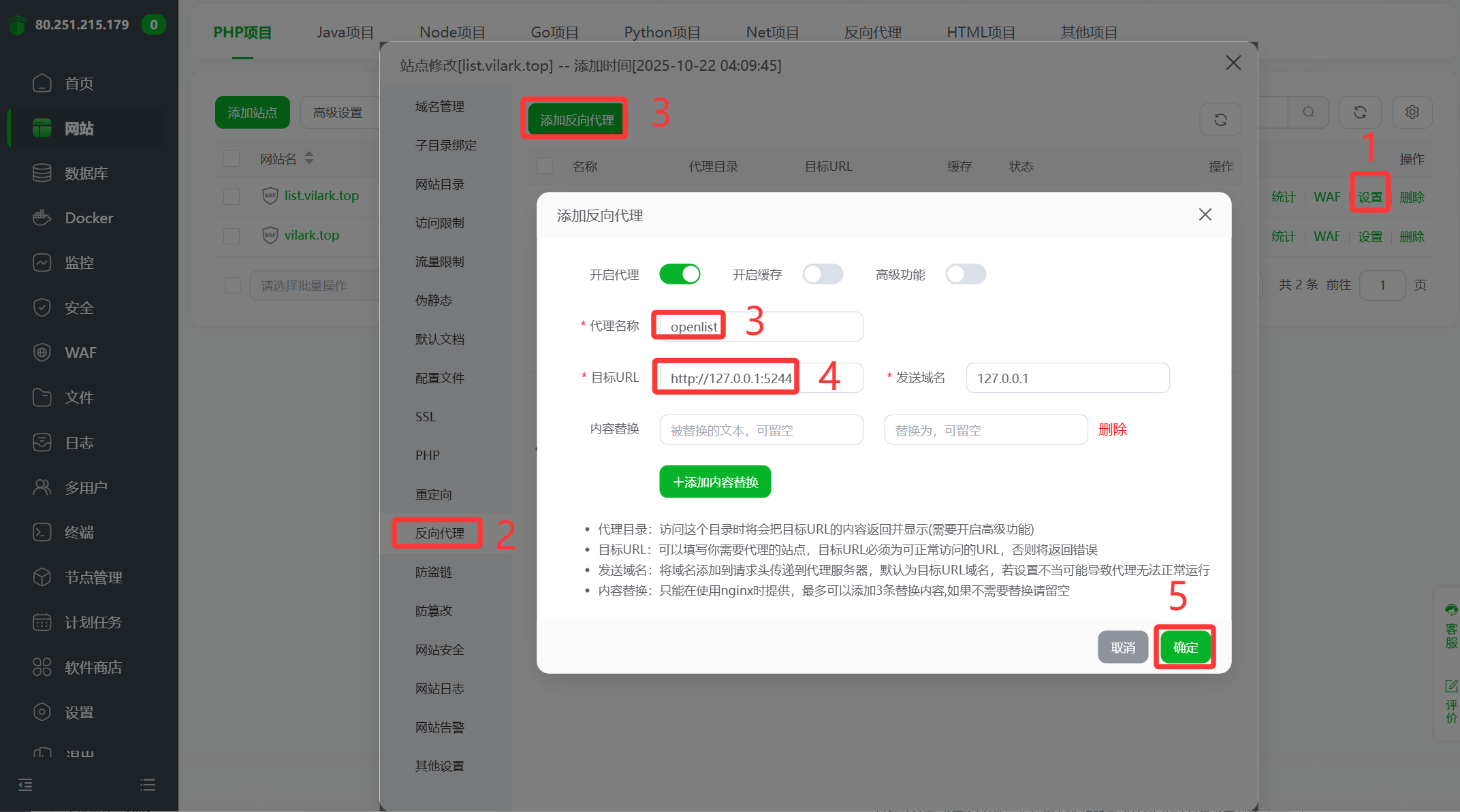Switch to the Java项目 tab

tap(345, 32)
